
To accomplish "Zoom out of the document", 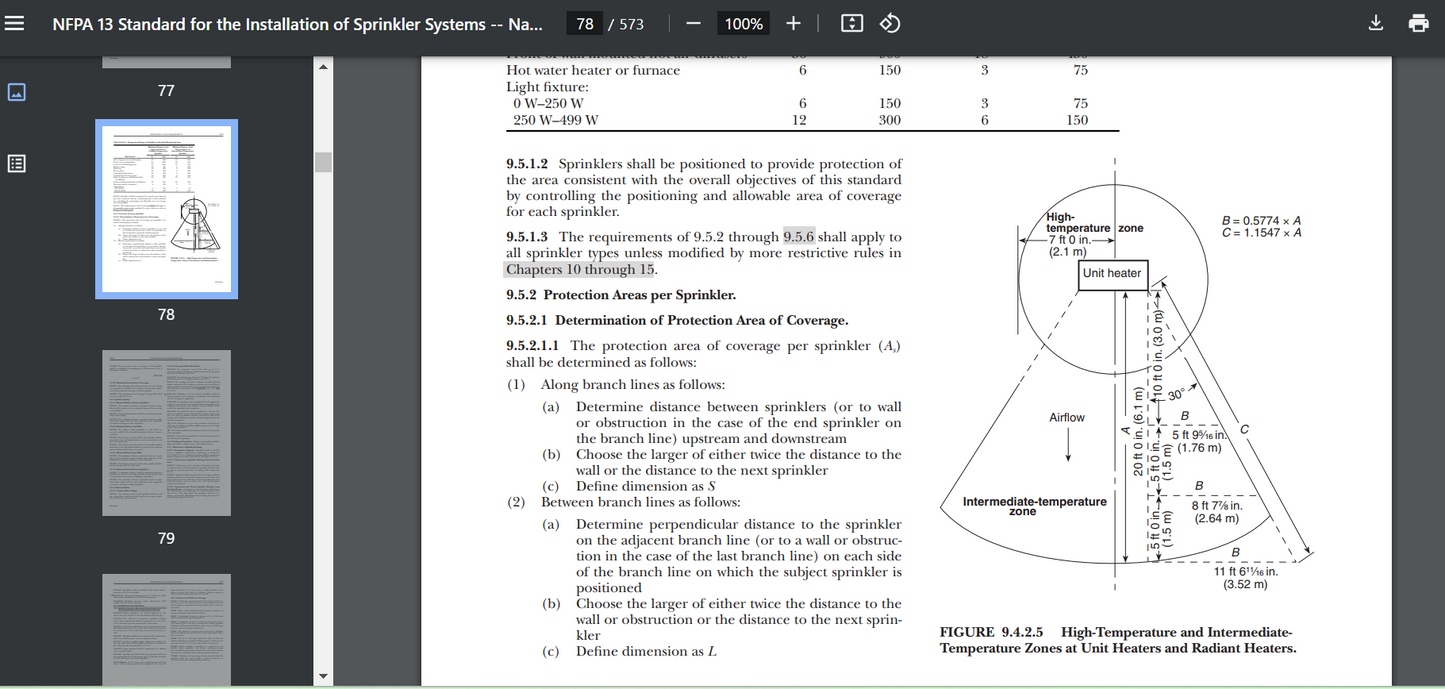I will pos(692,22).
